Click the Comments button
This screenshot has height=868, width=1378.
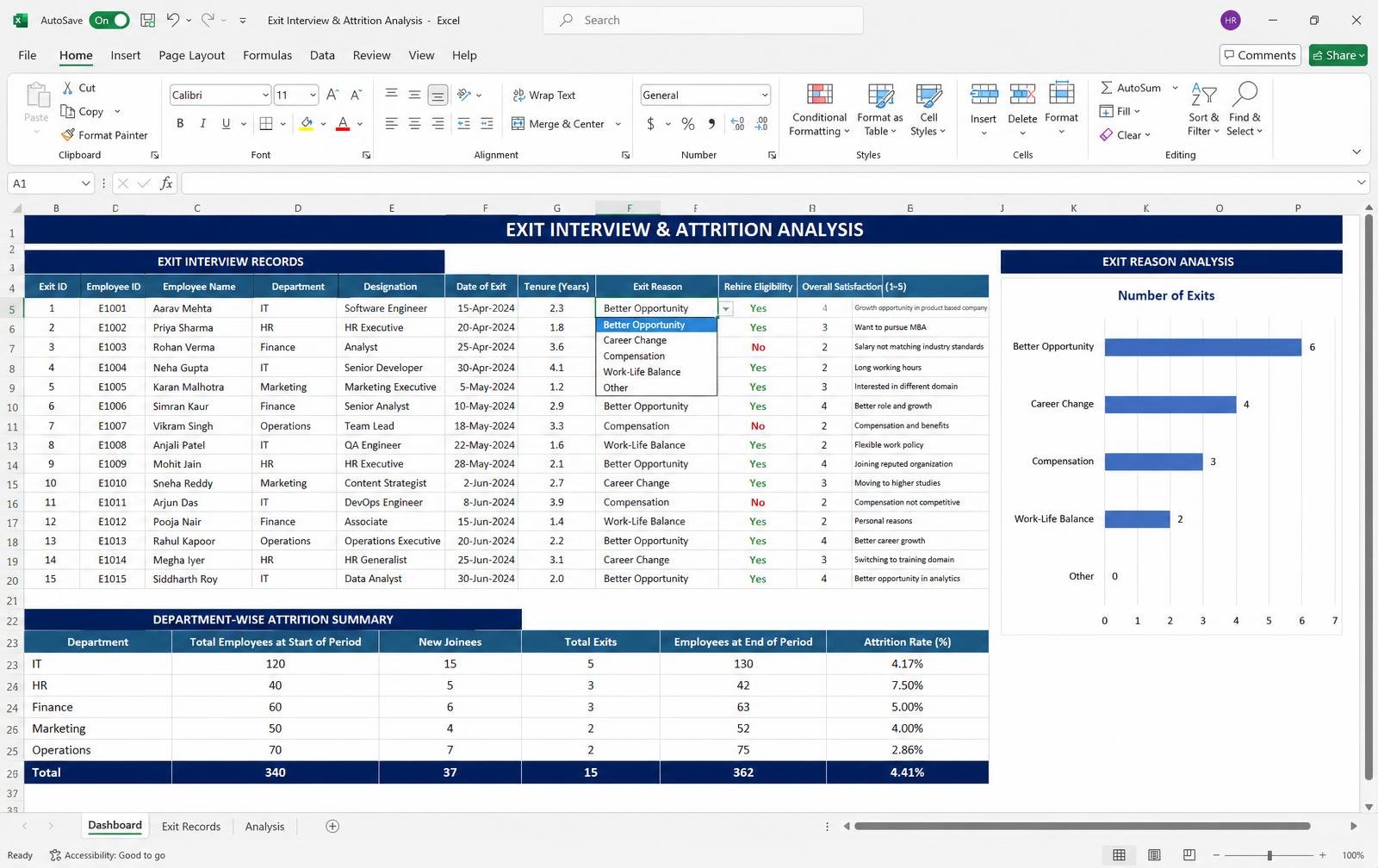click(x=1260, y=55)
